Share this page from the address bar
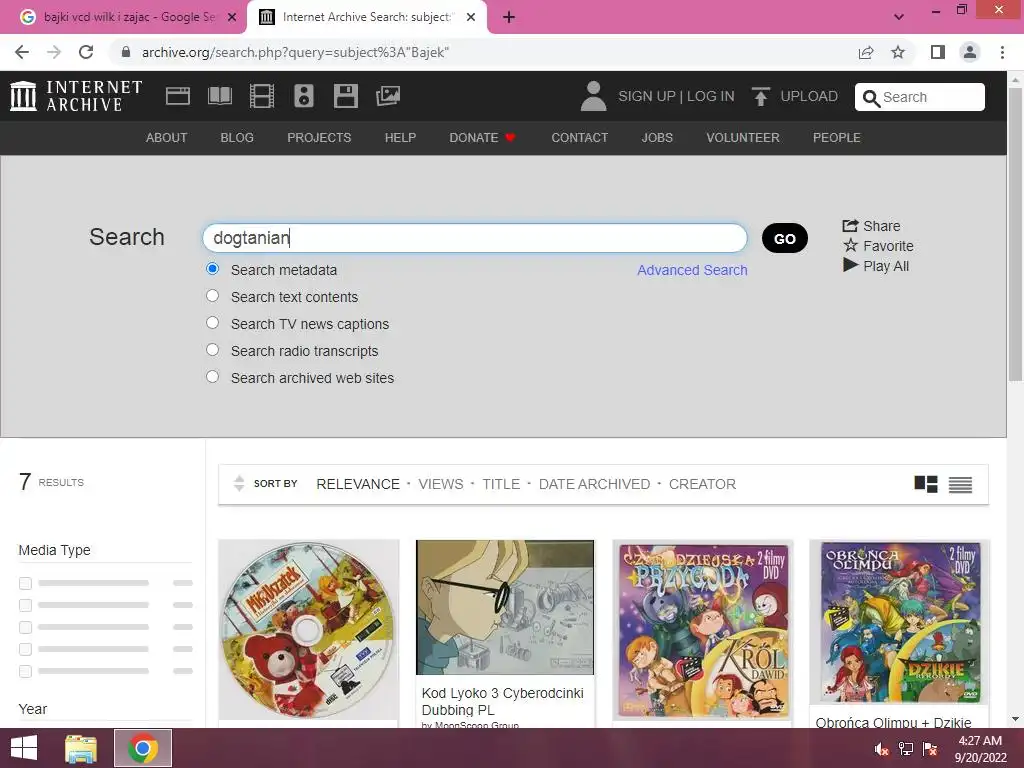 coord(866,52)
